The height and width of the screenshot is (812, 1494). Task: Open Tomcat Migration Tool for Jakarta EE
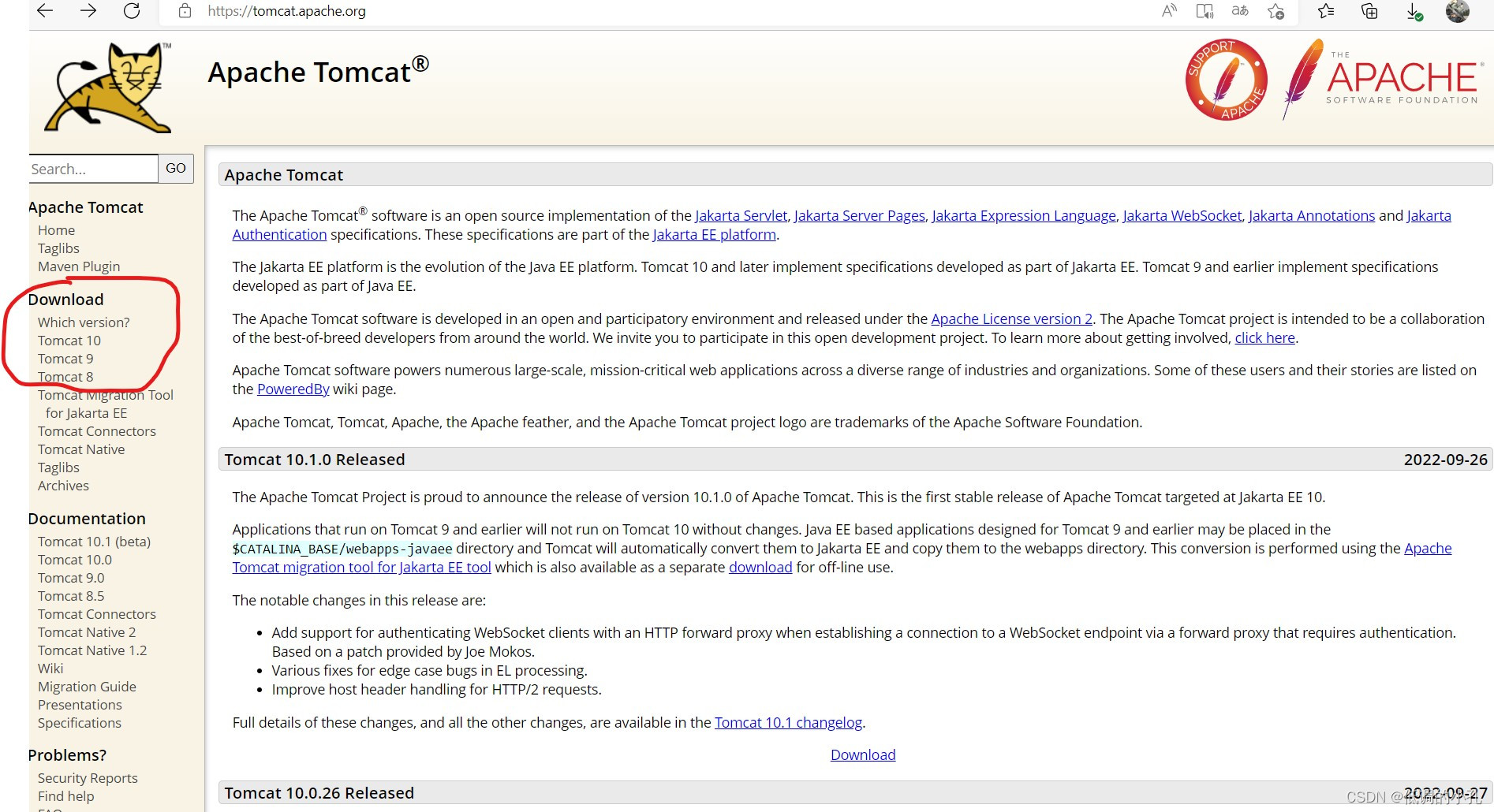tap(106, 404)
